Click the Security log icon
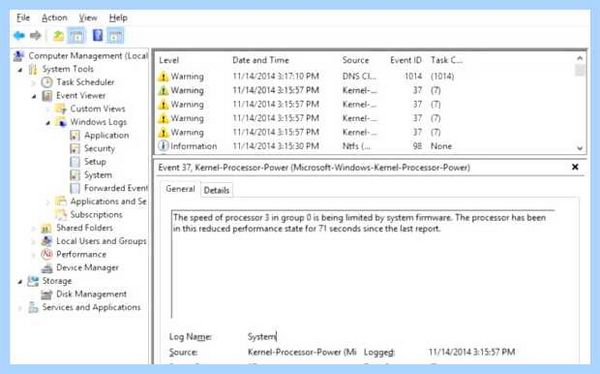600x374 pixels. click(75, 149)
